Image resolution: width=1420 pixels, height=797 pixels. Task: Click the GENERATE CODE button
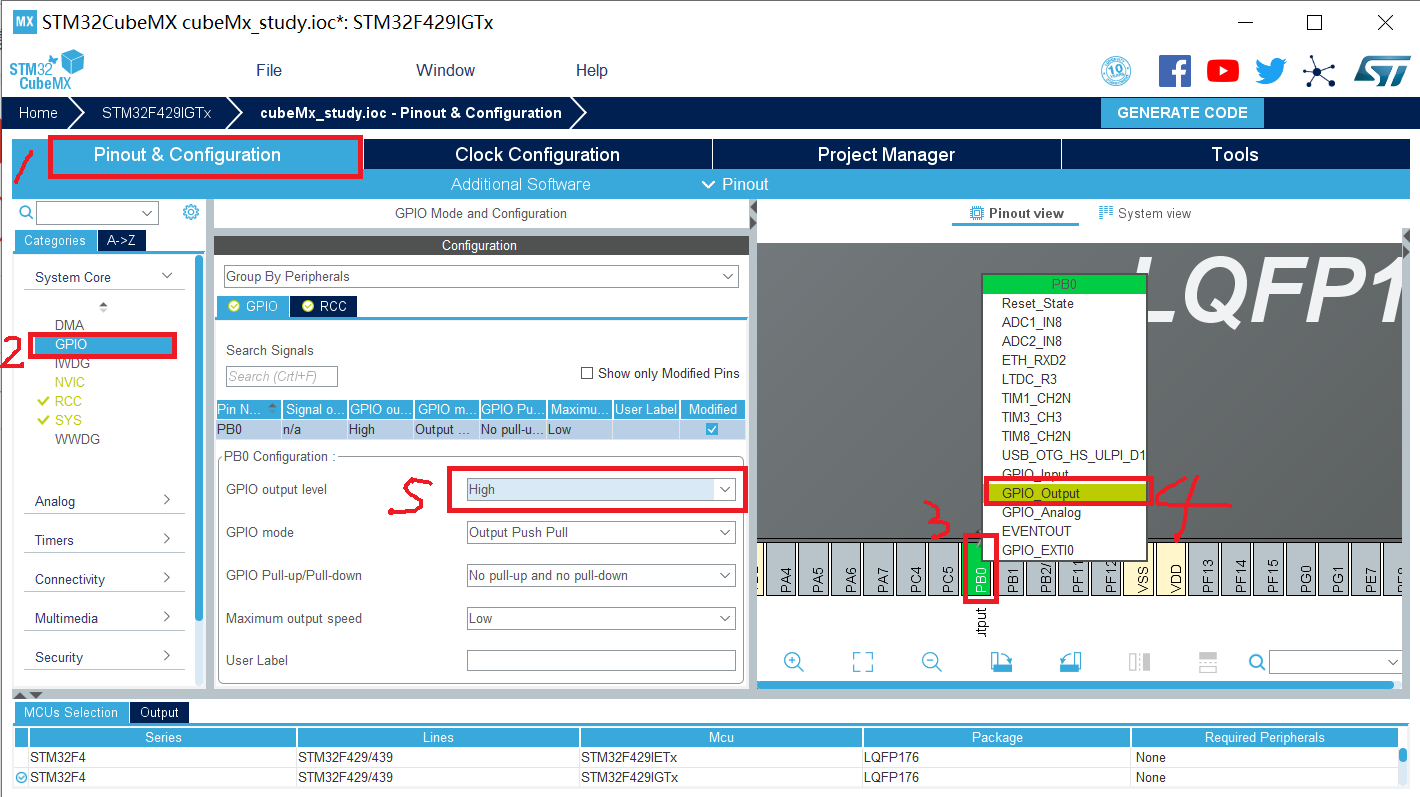point(1182,113)
